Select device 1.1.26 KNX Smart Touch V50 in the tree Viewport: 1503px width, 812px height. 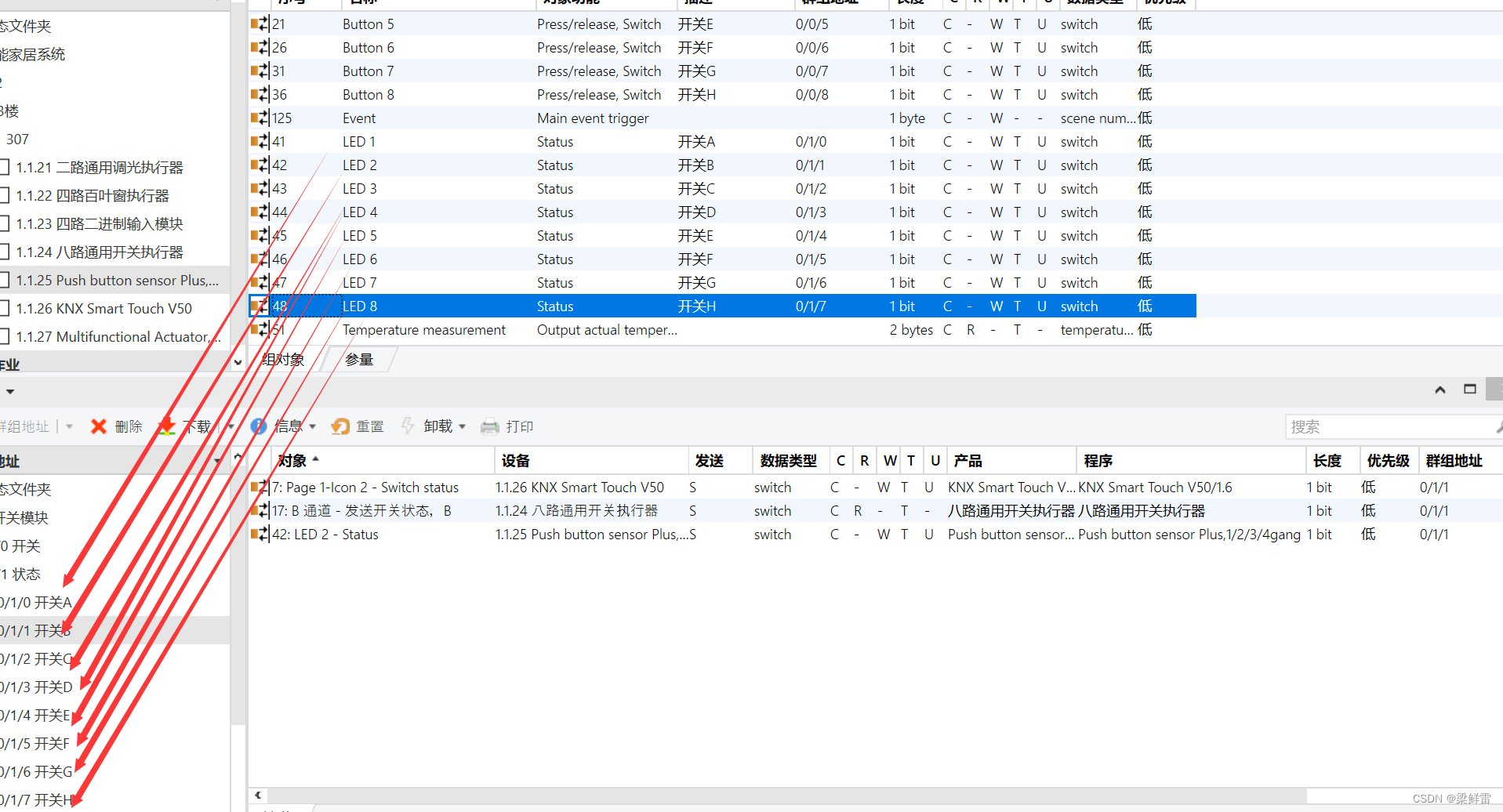[103, 309]
